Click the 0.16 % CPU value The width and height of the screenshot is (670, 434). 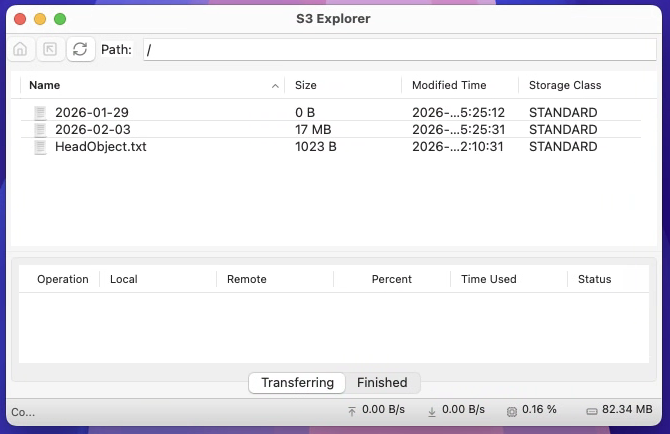coord(539,409)
